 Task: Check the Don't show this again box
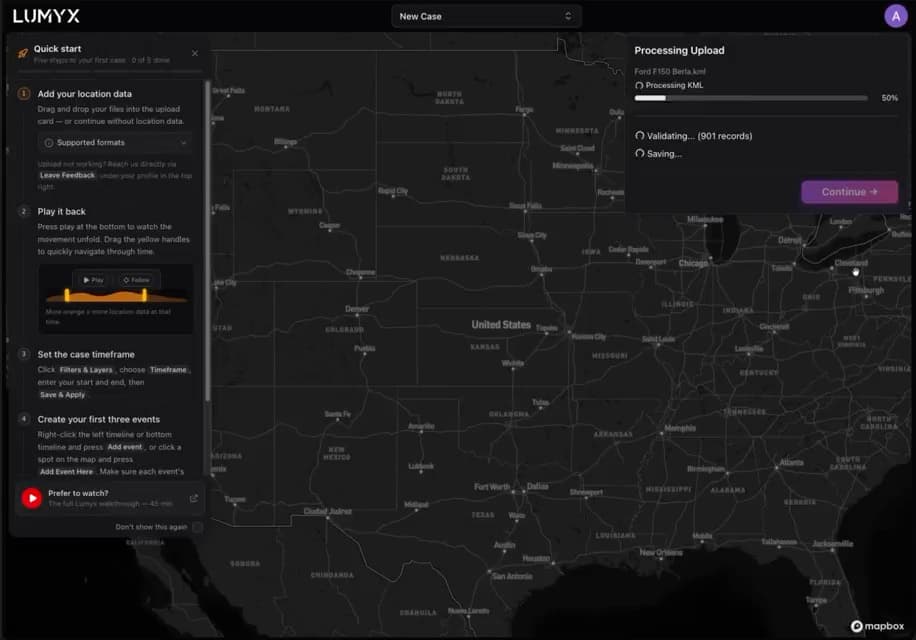pyautogui.click(x=197, y=527)
